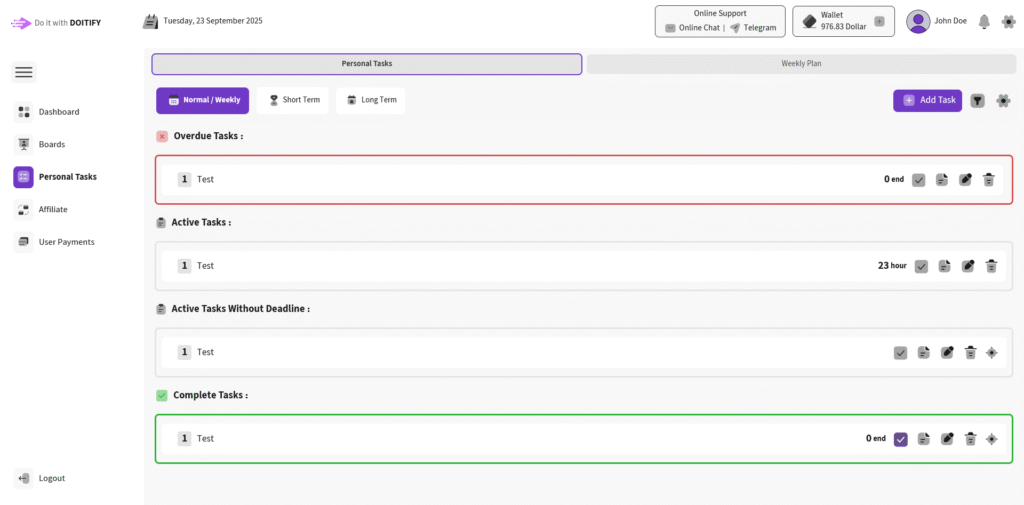Image resolution: width=1024 pixels, height=505 pixels.
Task: Uncheck the completed Test task
Action: point(901,439)
